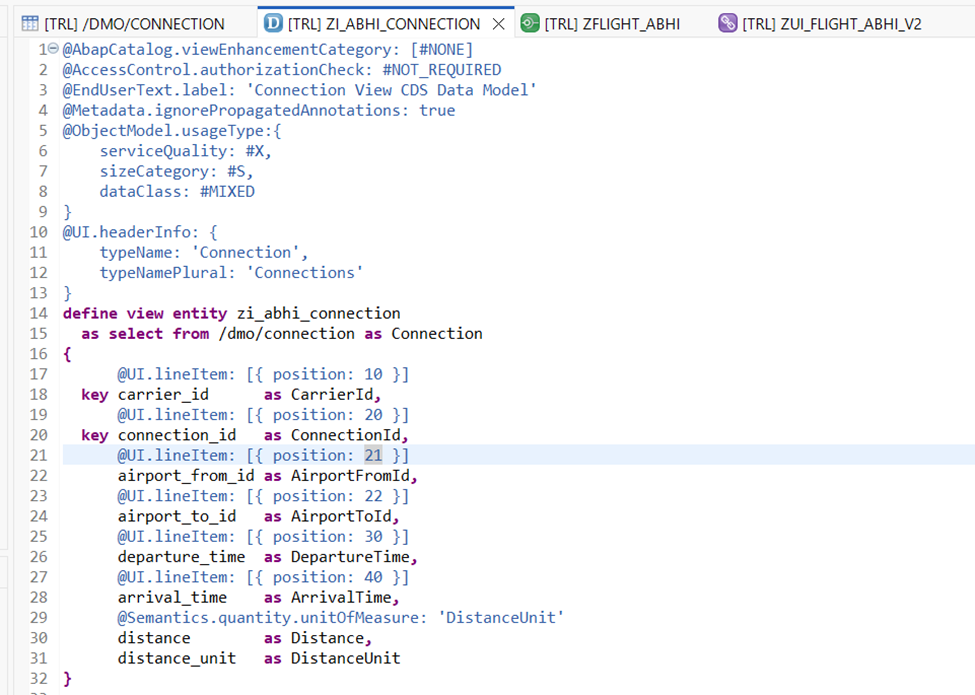Click the green icon on ZFLIGHT_ABHI tab

pyautogui.click(x=529, y=23)
